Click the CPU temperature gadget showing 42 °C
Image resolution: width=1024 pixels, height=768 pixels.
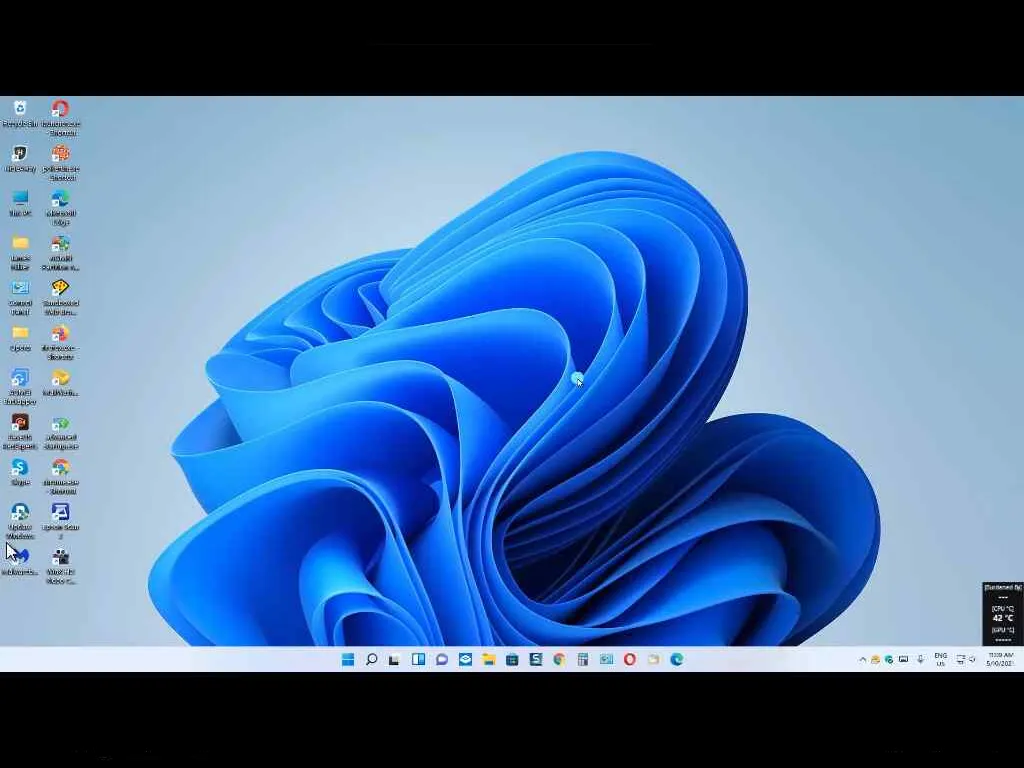(x=1002, y=614)
